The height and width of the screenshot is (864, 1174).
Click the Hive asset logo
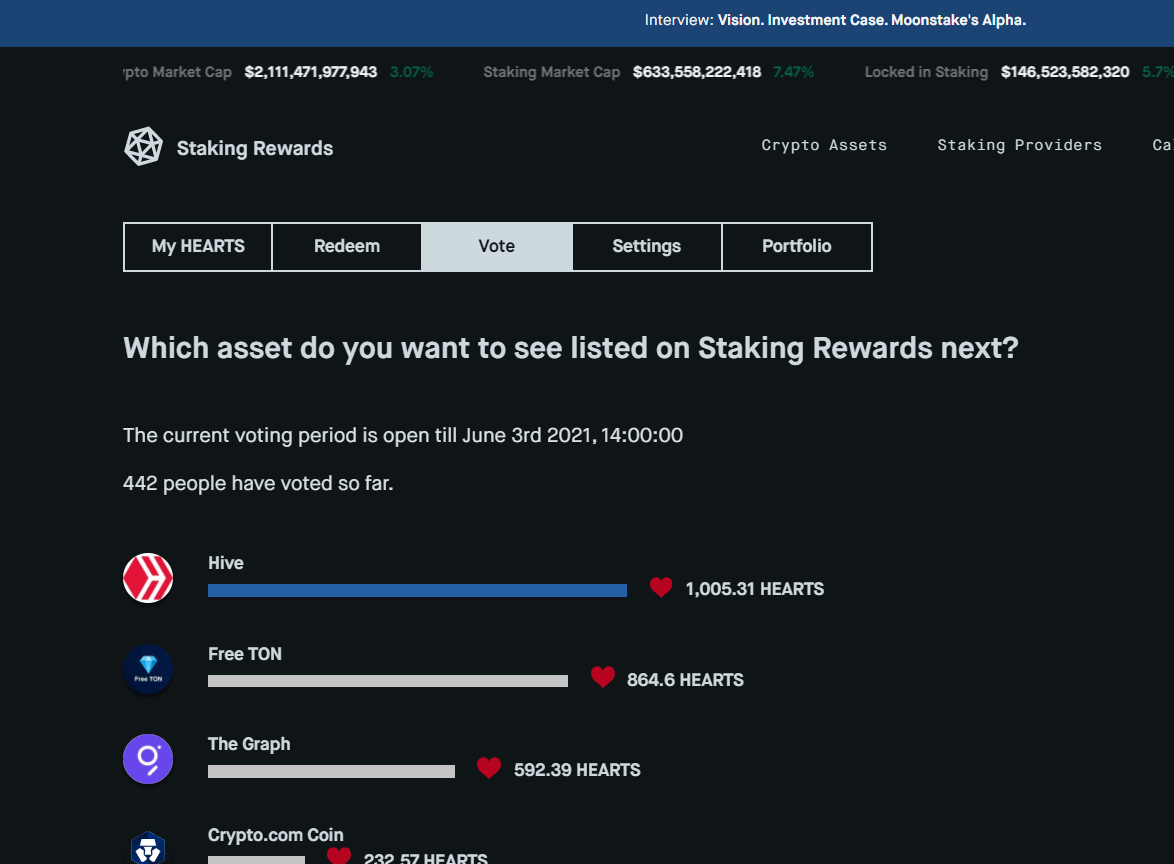(148, 578)
